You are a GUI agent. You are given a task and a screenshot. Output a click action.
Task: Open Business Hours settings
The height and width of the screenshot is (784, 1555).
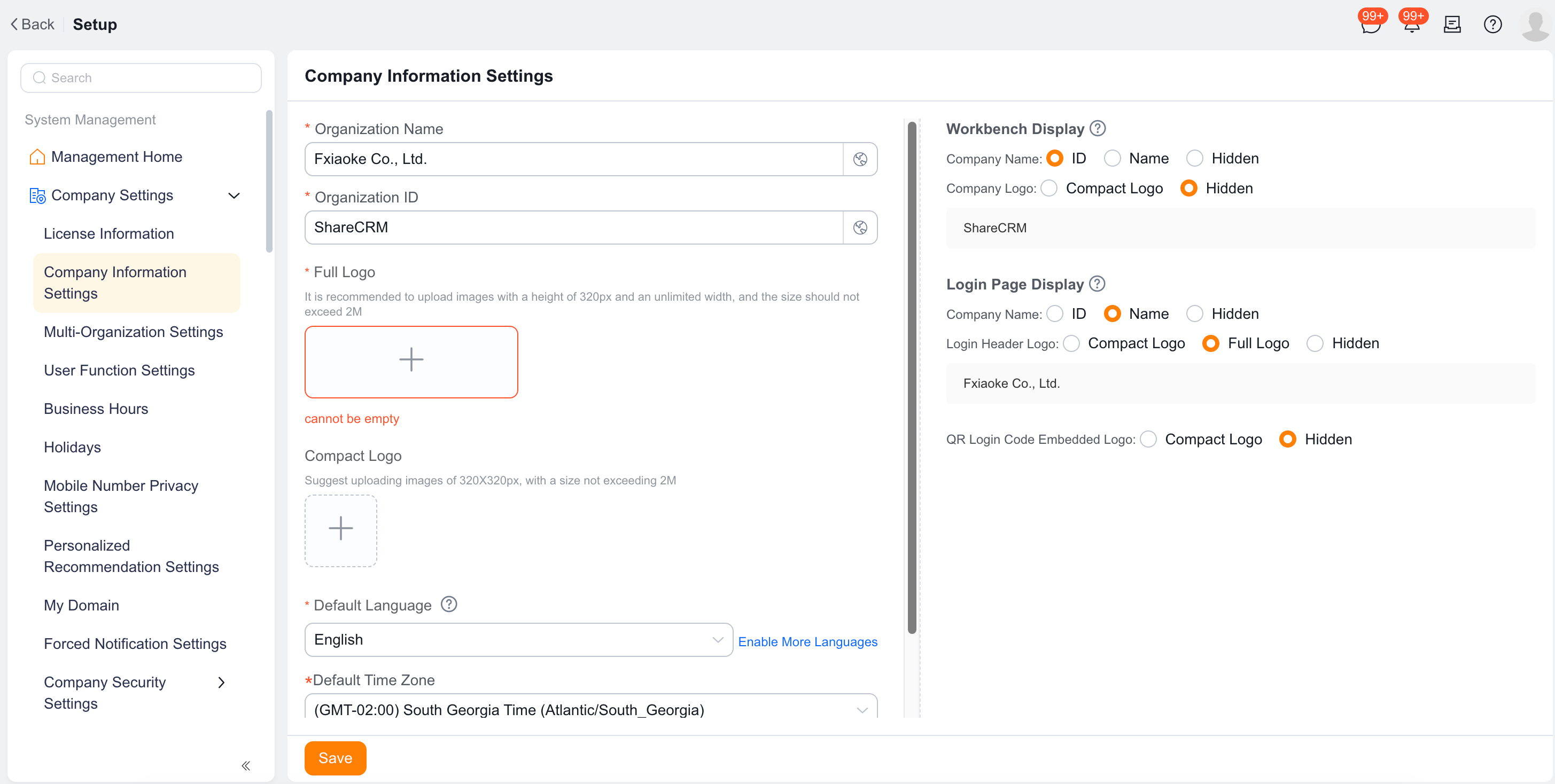[96, 408]
